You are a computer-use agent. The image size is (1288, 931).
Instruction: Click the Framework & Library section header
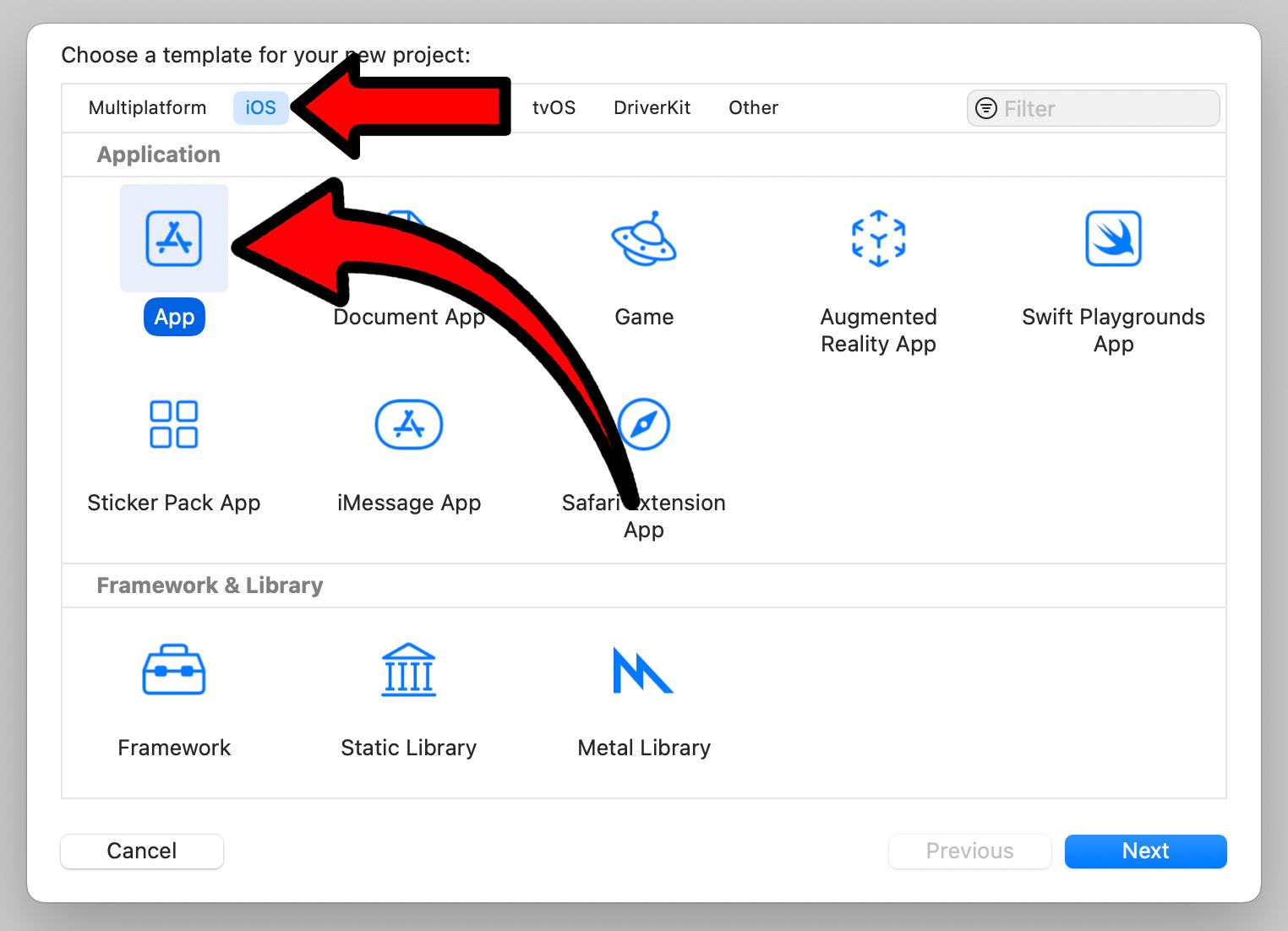[x=210, y=585]
